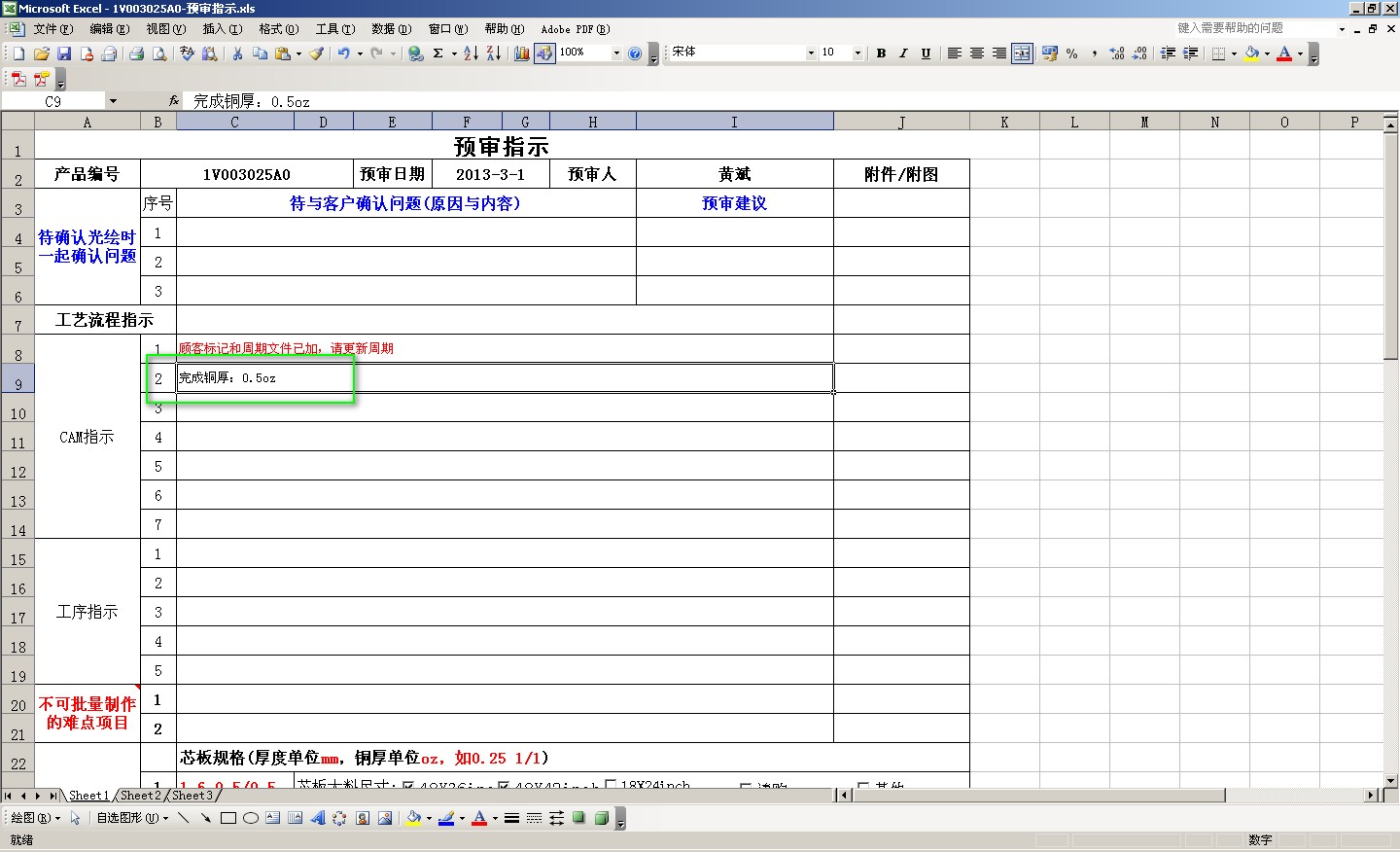Toggle Align Left
The image size is (1400, 852).
coord(955,53)
